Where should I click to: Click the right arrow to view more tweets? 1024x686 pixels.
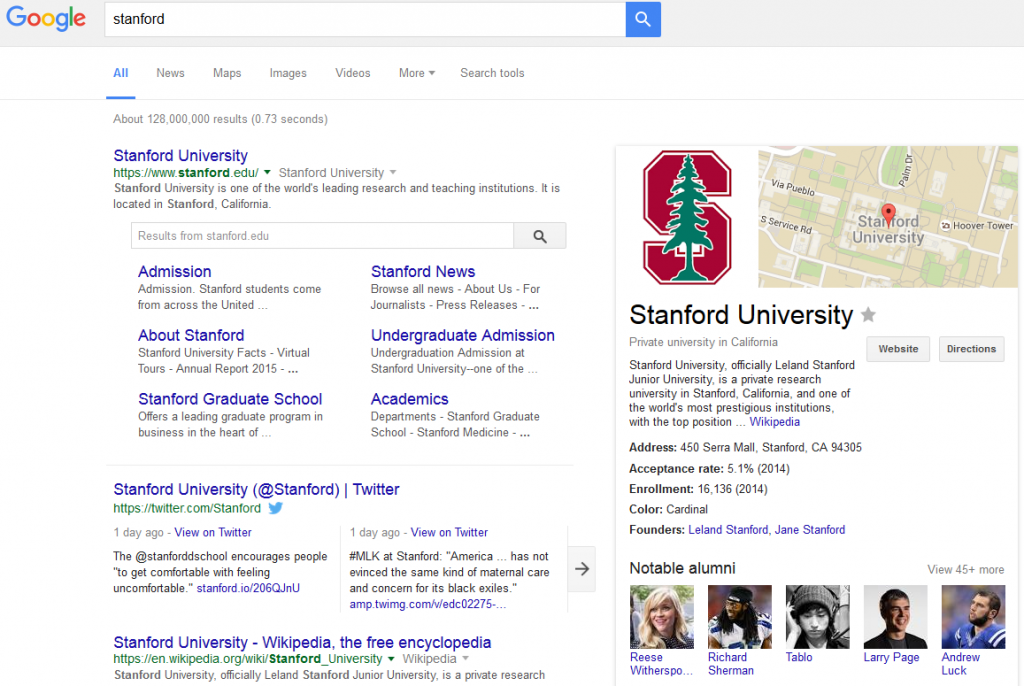pyautogui.click(x=582, y=568)
